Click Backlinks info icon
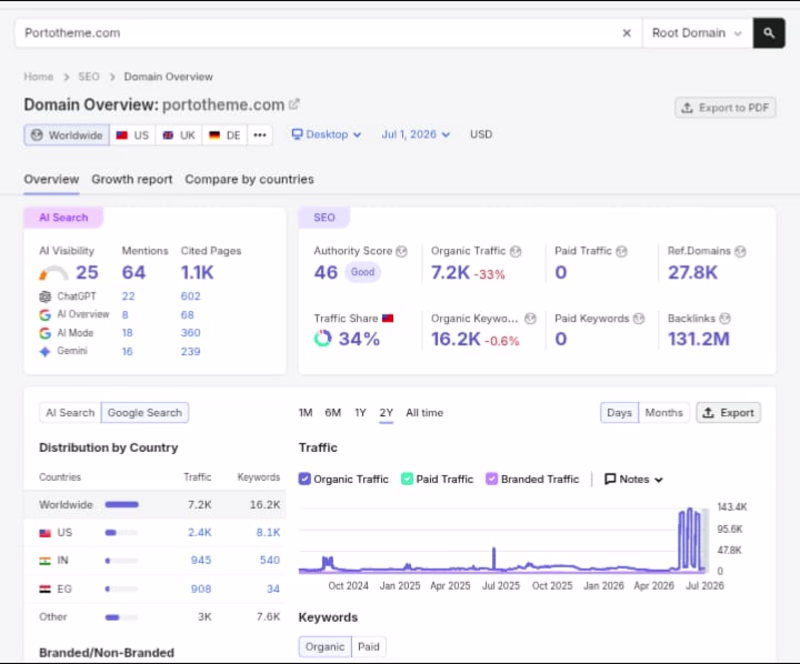 [x=725, y=318]
